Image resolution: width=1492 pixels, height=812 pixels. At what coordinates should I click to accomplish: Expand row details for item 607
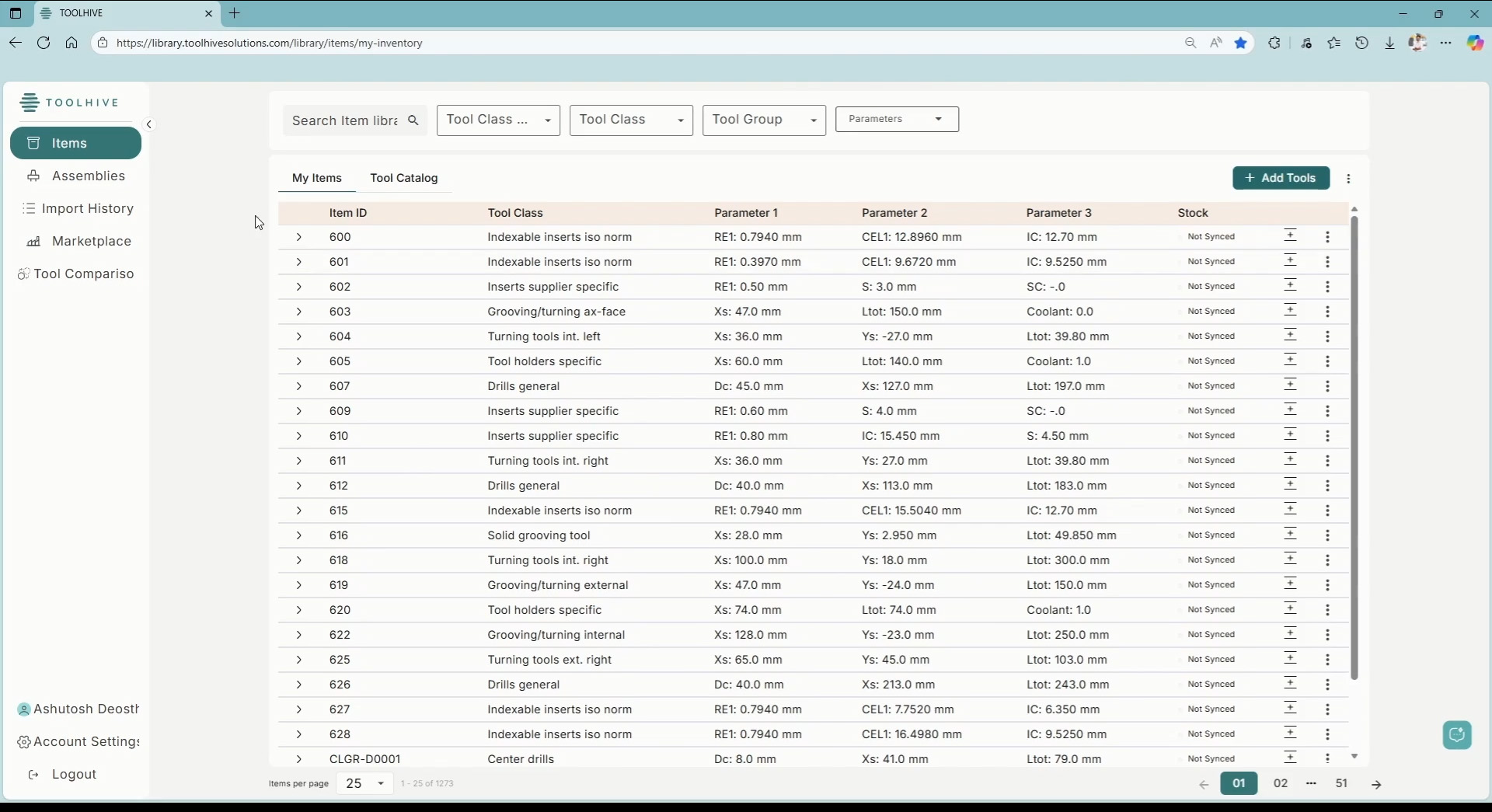(x=298, y=386)
